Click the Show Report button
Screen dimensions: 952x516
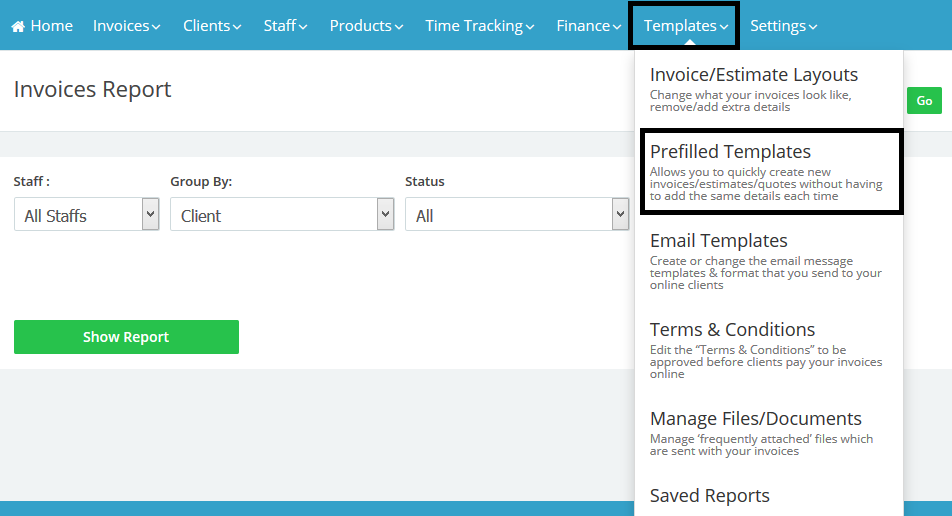coord(126,337)
